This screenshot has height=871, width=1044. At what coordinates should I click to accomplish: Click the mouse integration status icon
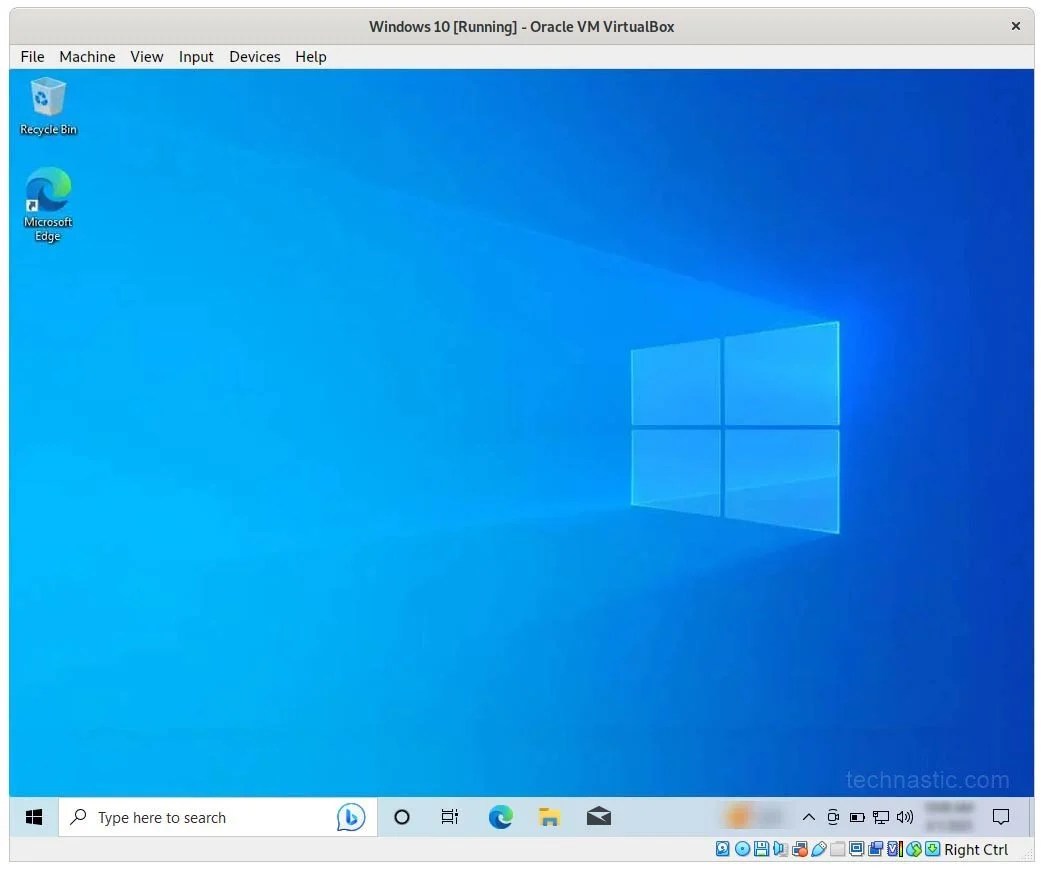914,849
